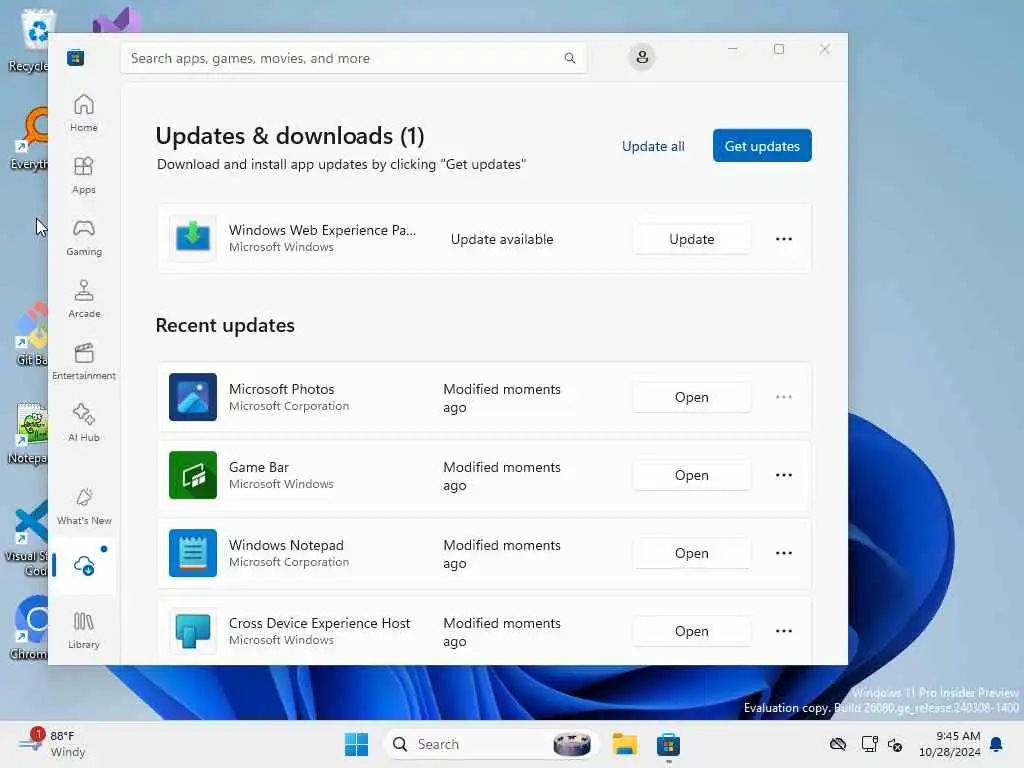Open the user account profile icon
The height and width of the screenshot is (768, 1024).
click(x=642, y=57)
